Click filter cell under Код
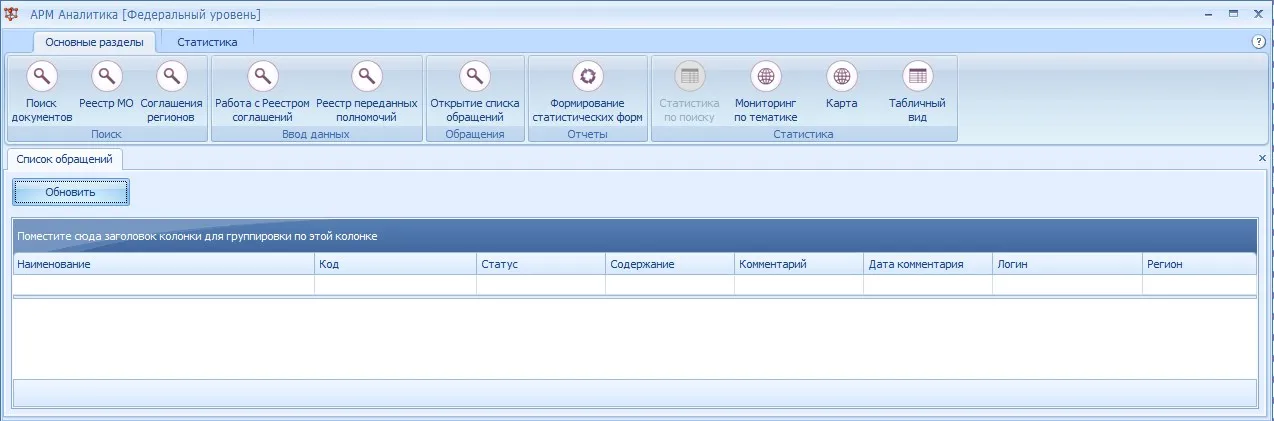 (x=395, y=285)
